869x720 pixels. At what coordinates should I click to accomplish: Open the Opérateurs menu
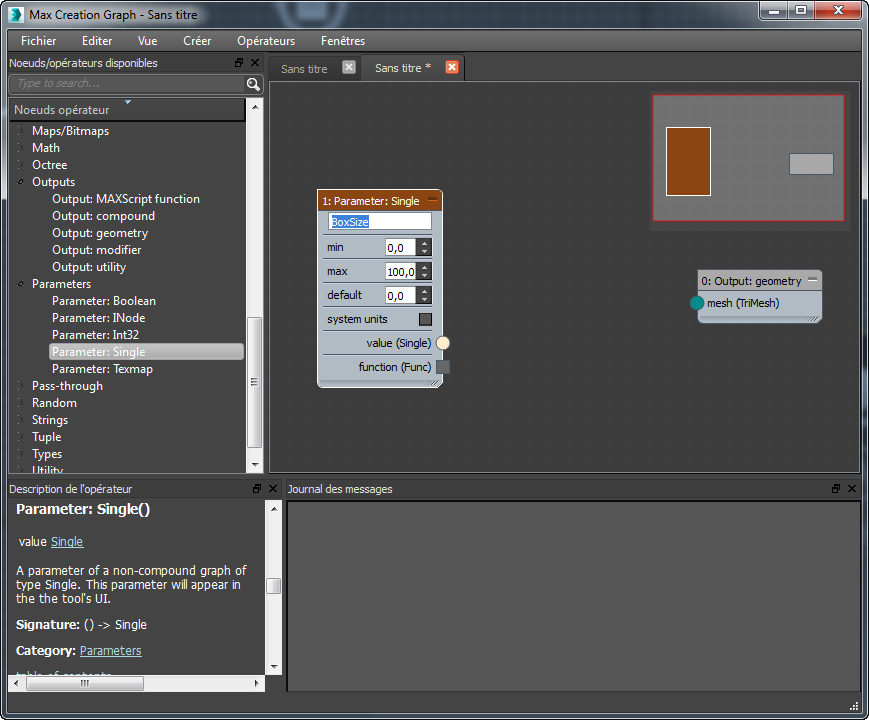266,41
